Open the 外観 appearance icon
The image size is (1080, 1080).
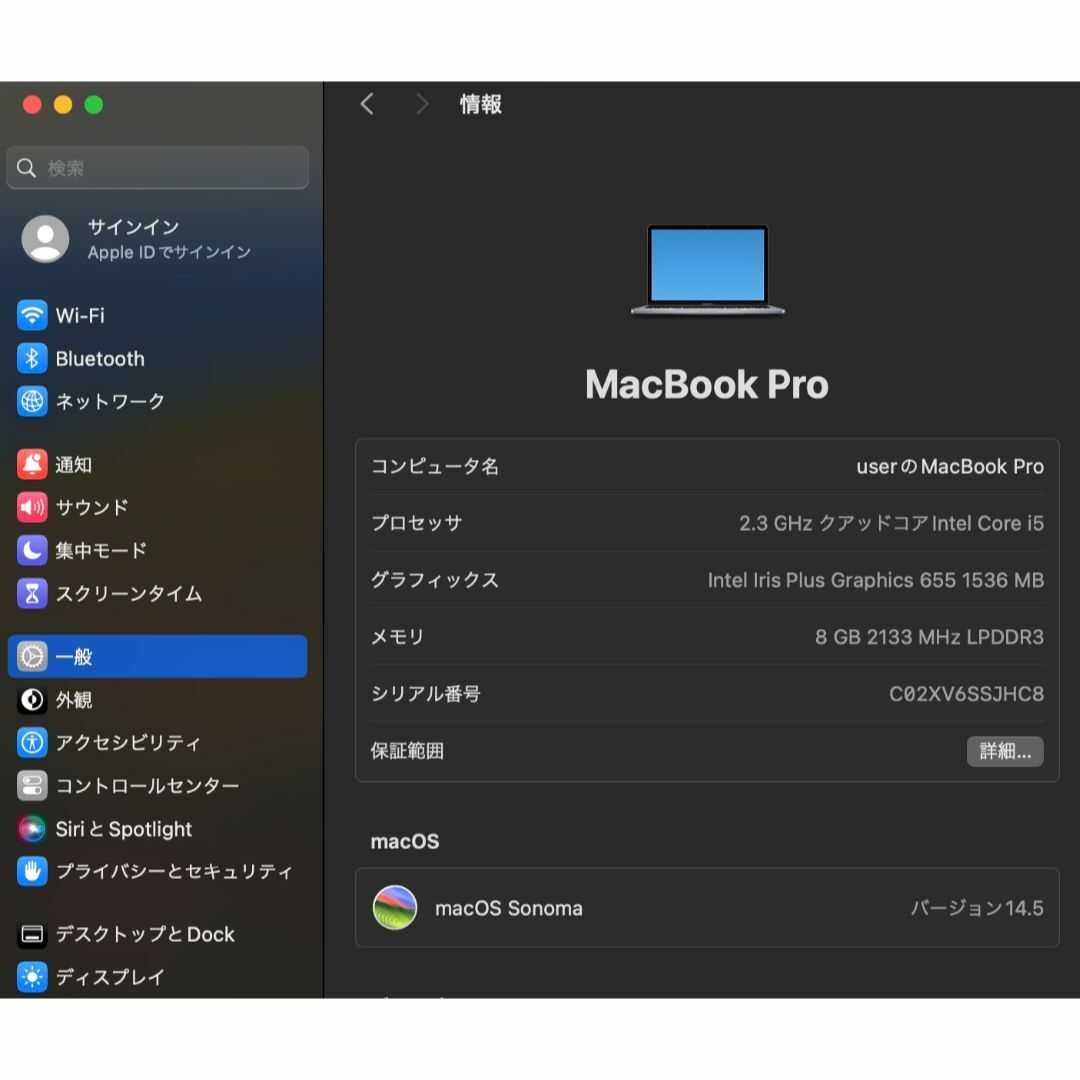click(x=32, y=700)
